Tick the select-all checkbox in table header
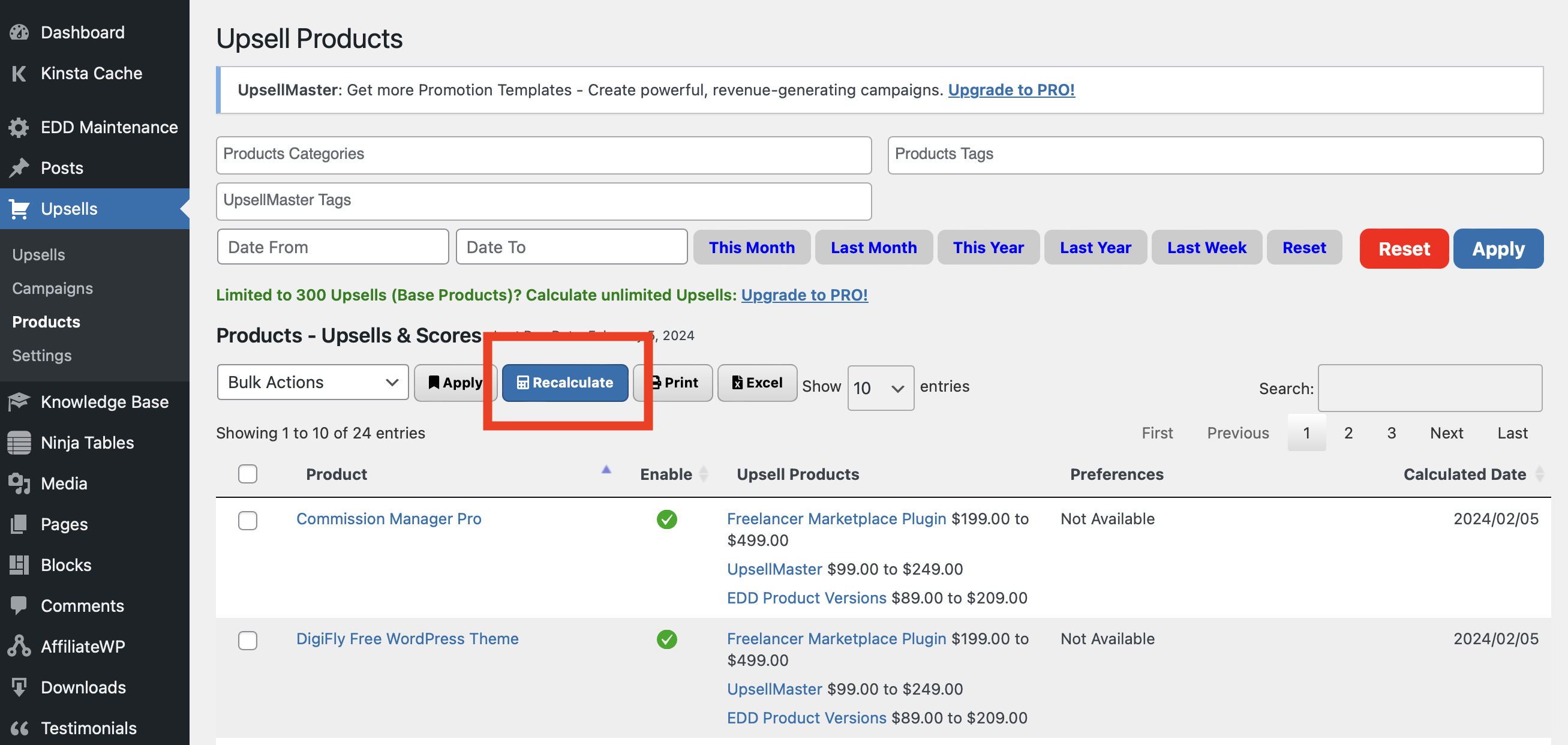This screenshot has height=745, width=1568. (247, 474)
